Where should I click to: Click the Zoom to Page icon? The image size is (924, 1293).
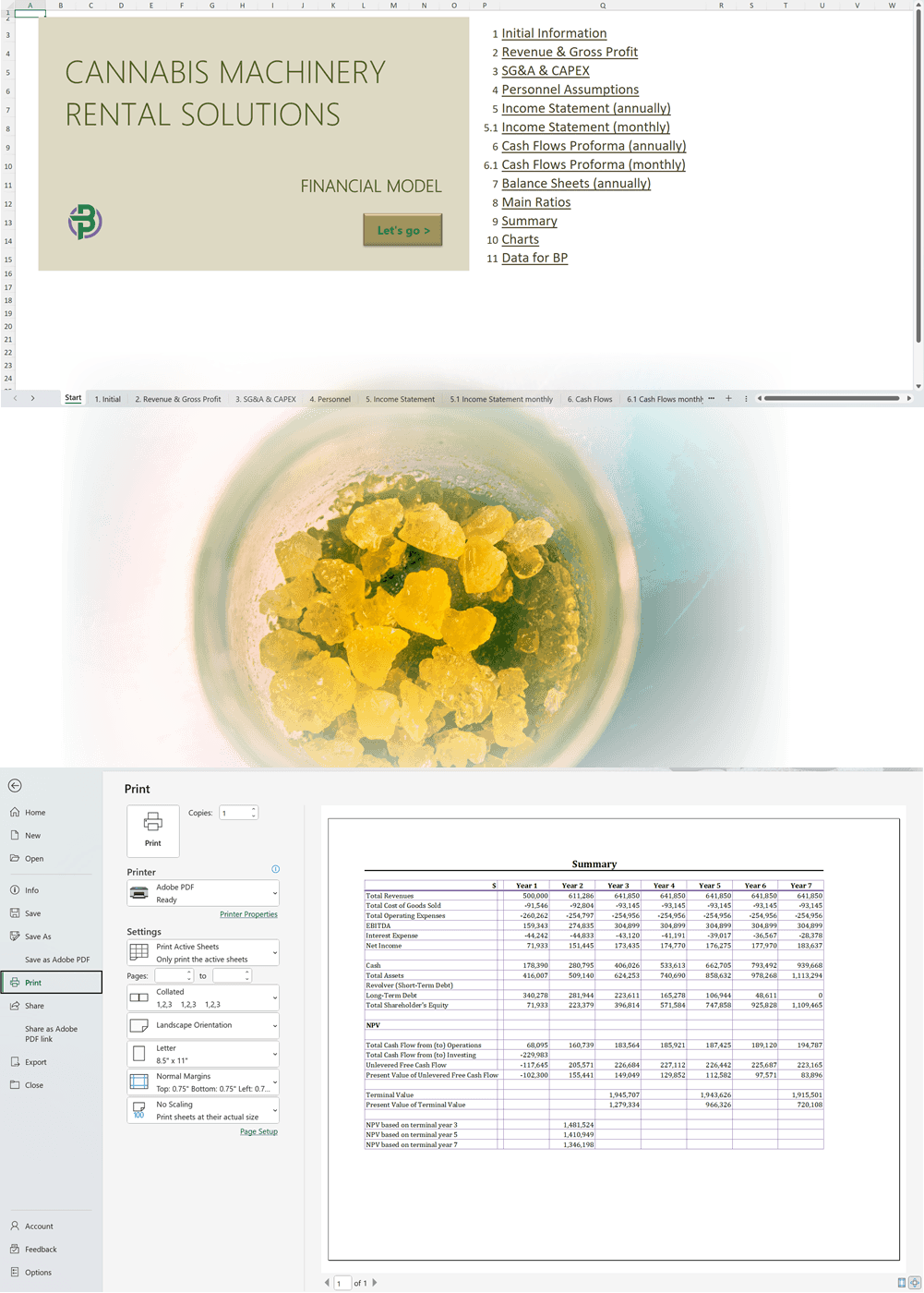915,1283
